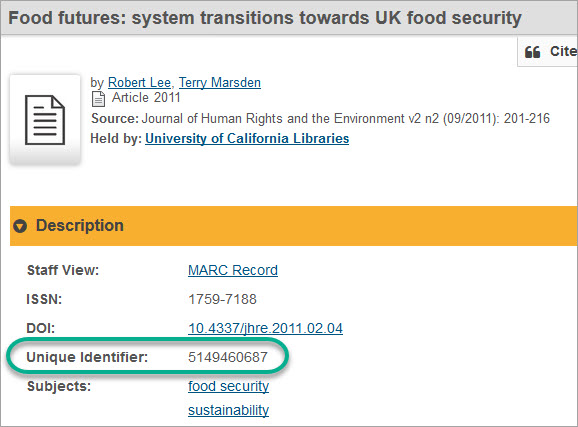578x427 pixels.
Task: Click the Cite quotation mark icon
Action: click(532, 52)
